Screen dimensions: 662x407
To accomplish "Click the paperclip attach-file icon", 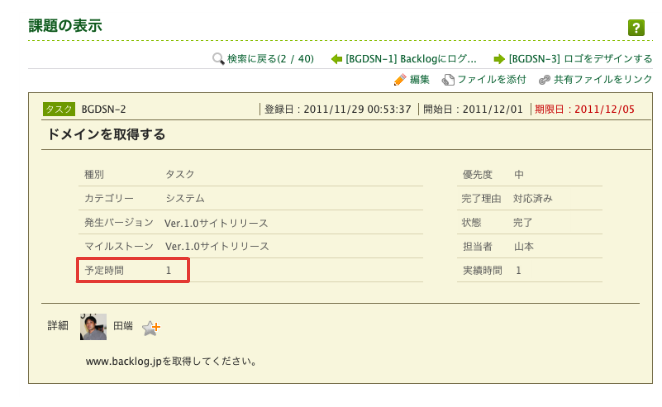I will tap(448, 79).
